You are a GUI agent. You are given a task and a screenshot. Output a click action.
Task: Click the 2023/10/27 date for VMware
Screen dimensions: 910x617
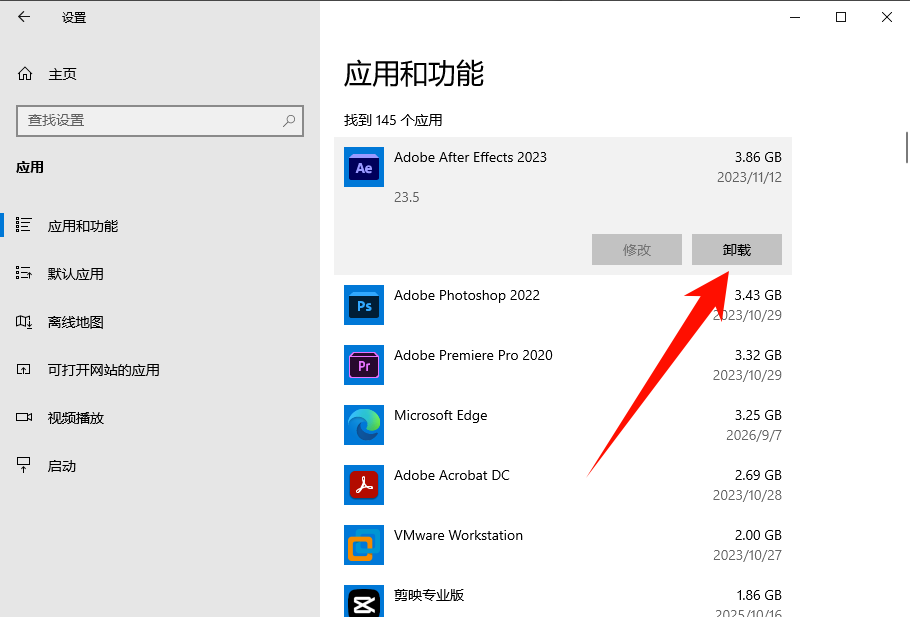click(748, 555)
